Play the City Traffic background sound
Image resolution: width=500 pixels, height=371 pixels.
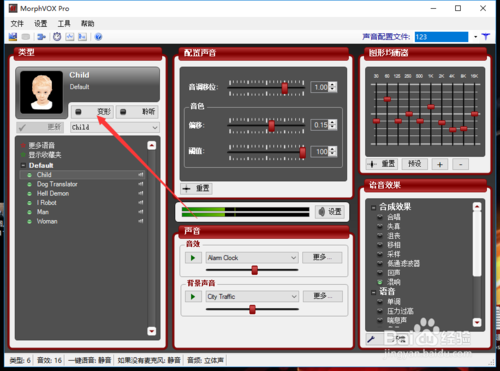click(193, 297)
